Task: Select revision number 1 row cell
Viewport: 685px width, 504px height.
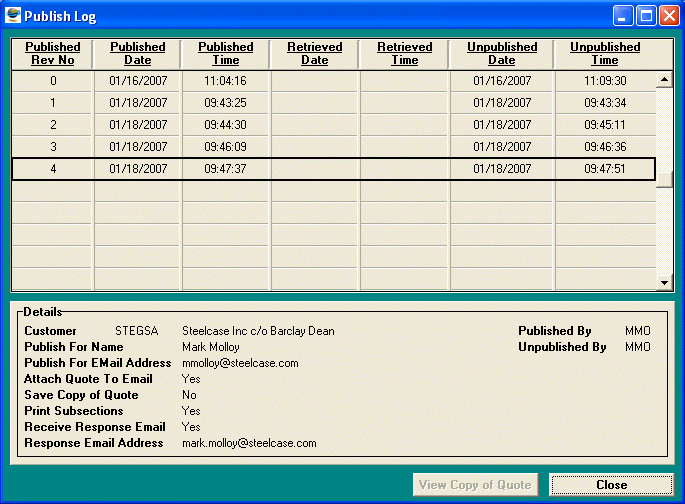Action: pos(53,103)
